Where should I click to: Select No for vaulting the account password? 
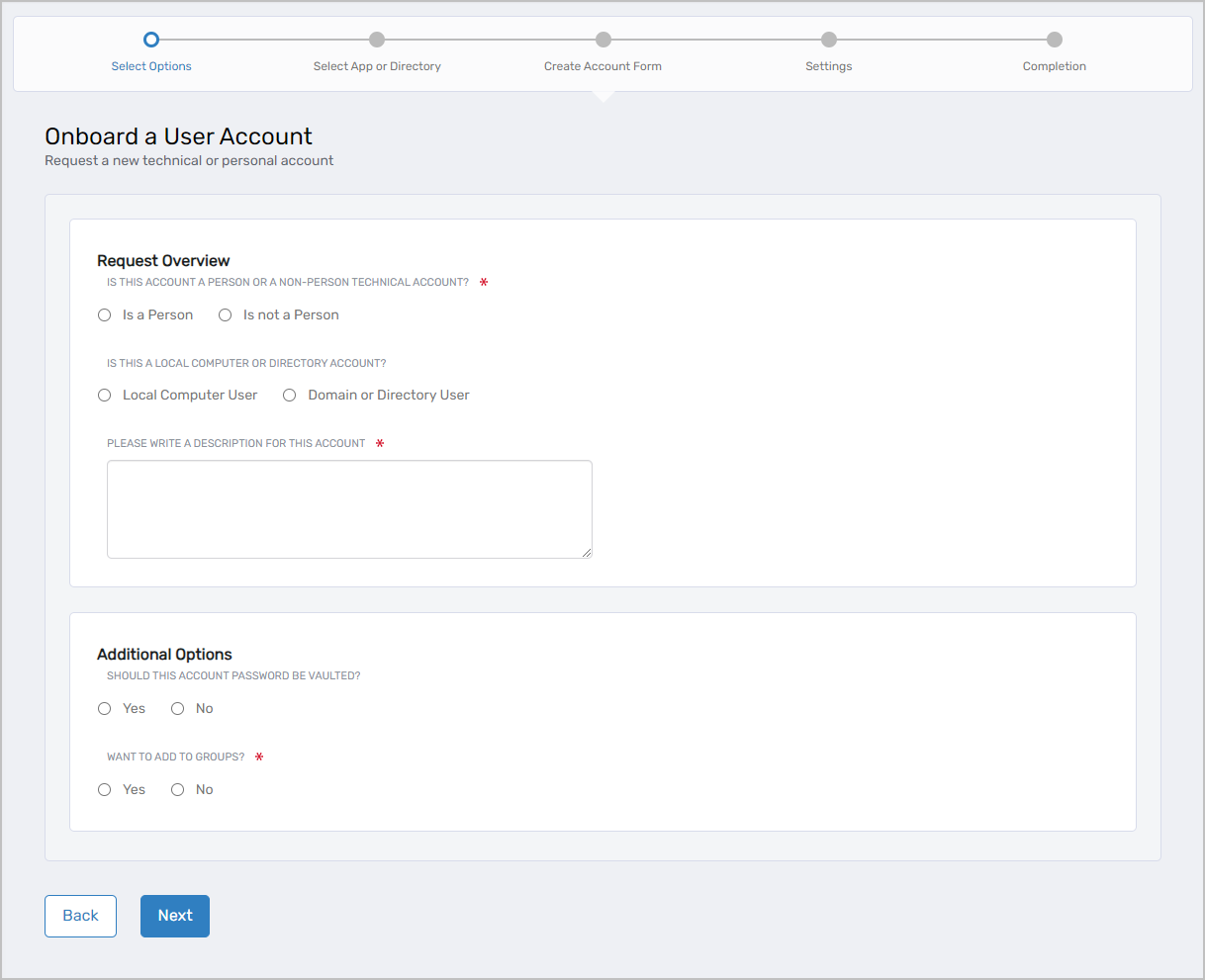[x=177, y=708]
